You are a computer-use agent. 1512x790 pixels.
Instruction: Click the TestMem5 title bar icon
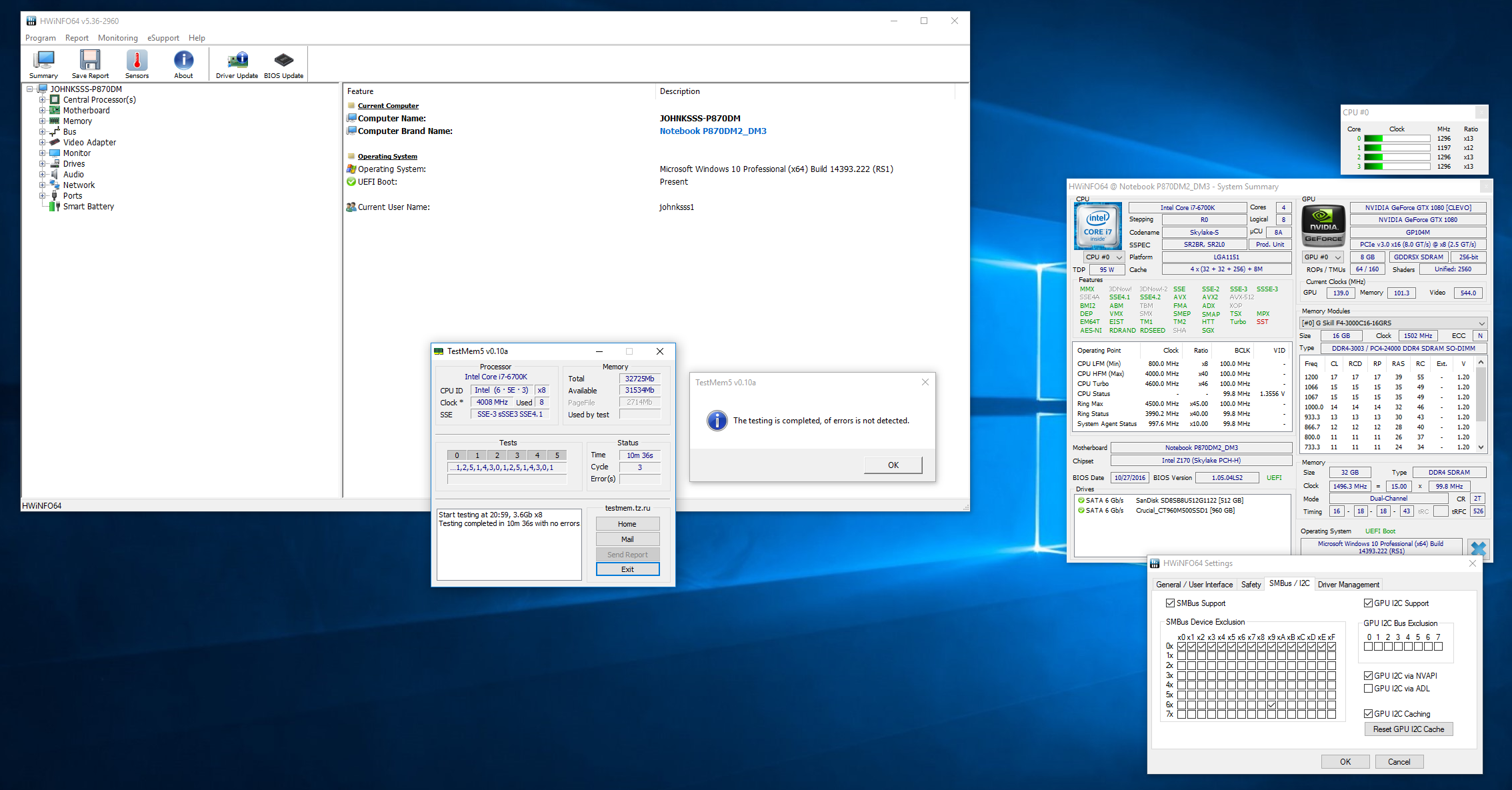pyautogui.click(x=439, y=351)
